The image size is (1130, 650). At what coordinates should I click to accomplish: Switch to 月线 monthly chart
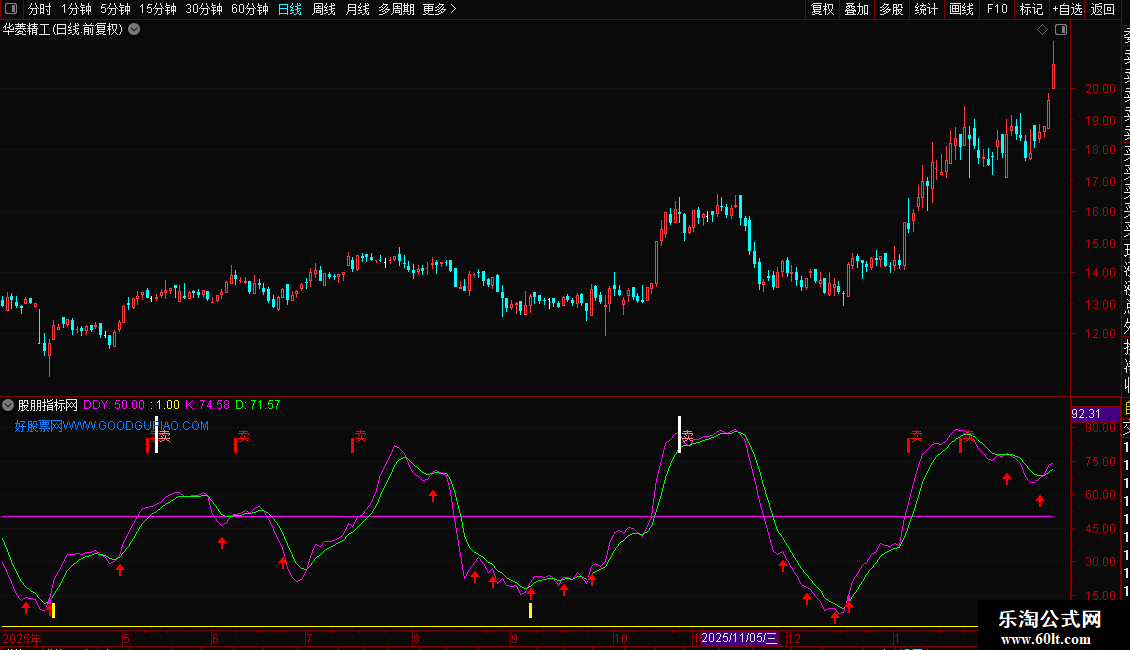[357, 9]
